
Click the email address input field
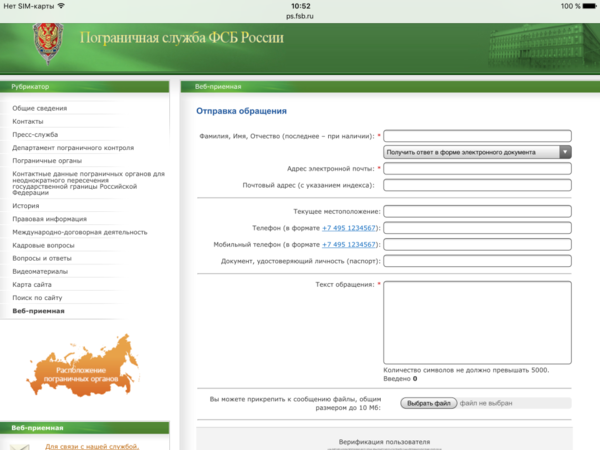(x=477, y=169)
